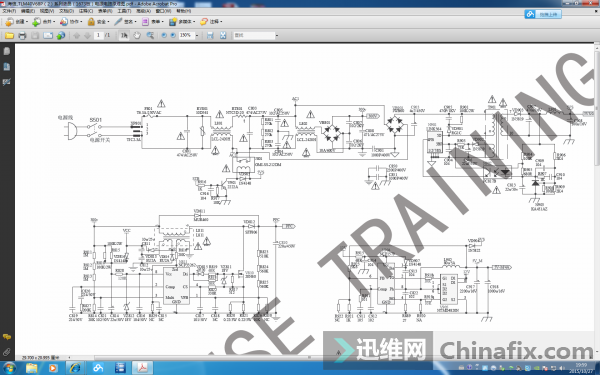Open the Bookmarks panel in left sidebar

7,67
